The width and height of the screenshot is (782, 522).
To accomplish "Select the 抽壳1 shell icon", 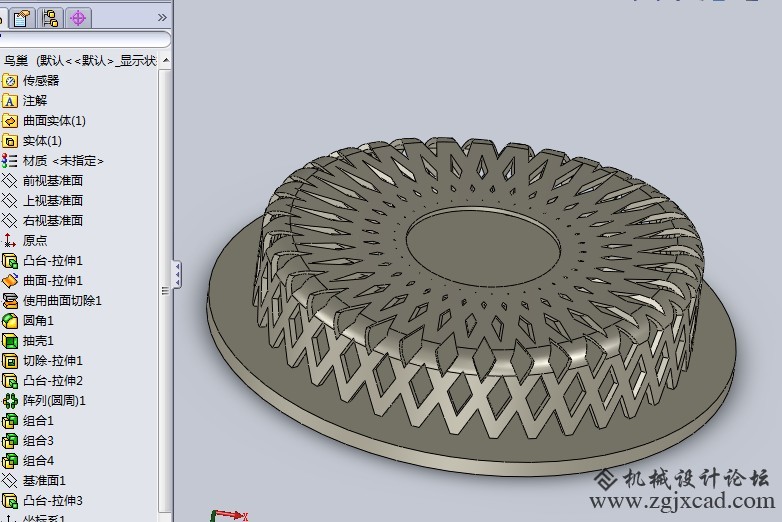I will point(9,341).
